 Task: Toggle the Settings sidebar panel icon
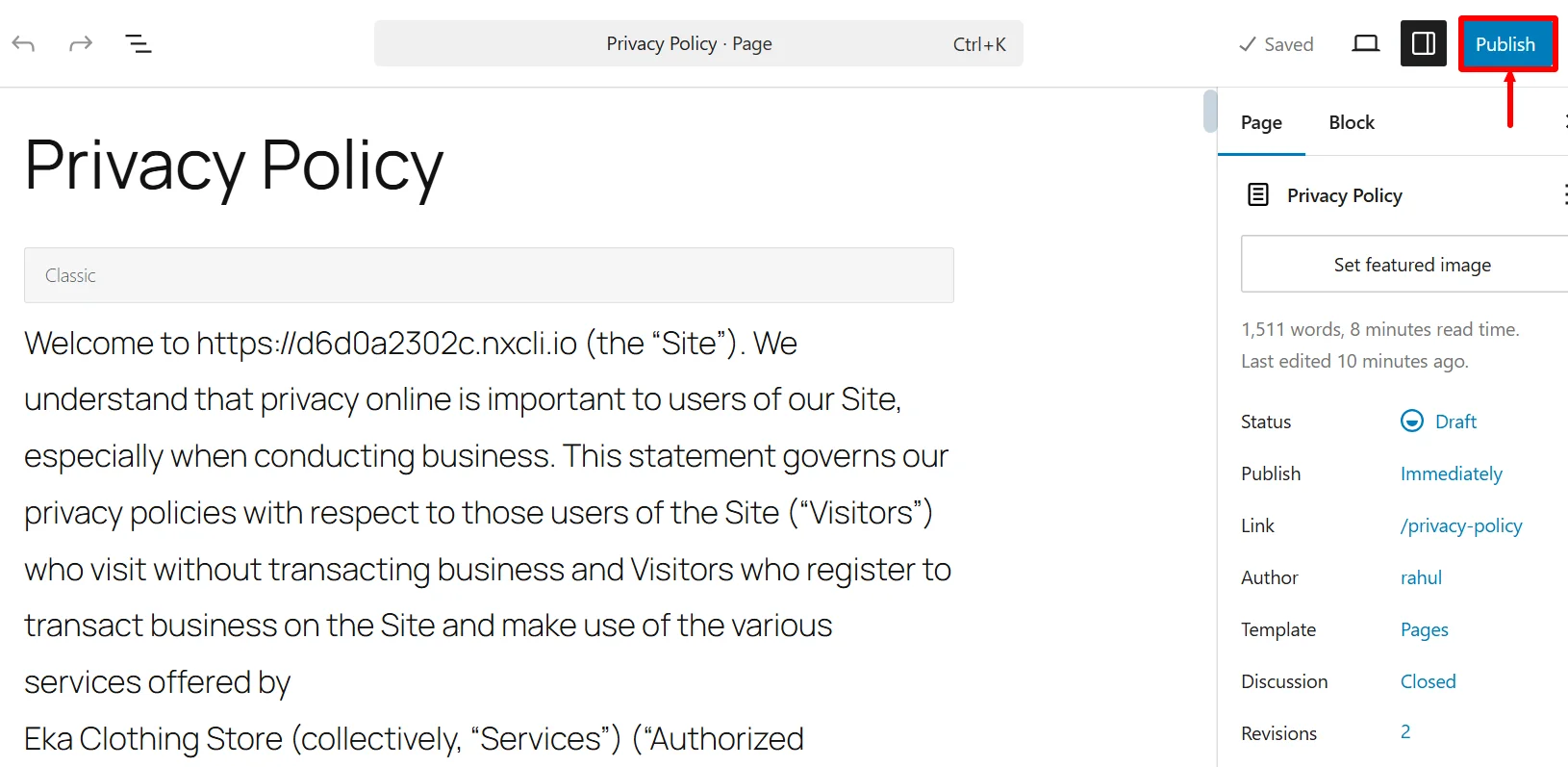point(1423,42)
